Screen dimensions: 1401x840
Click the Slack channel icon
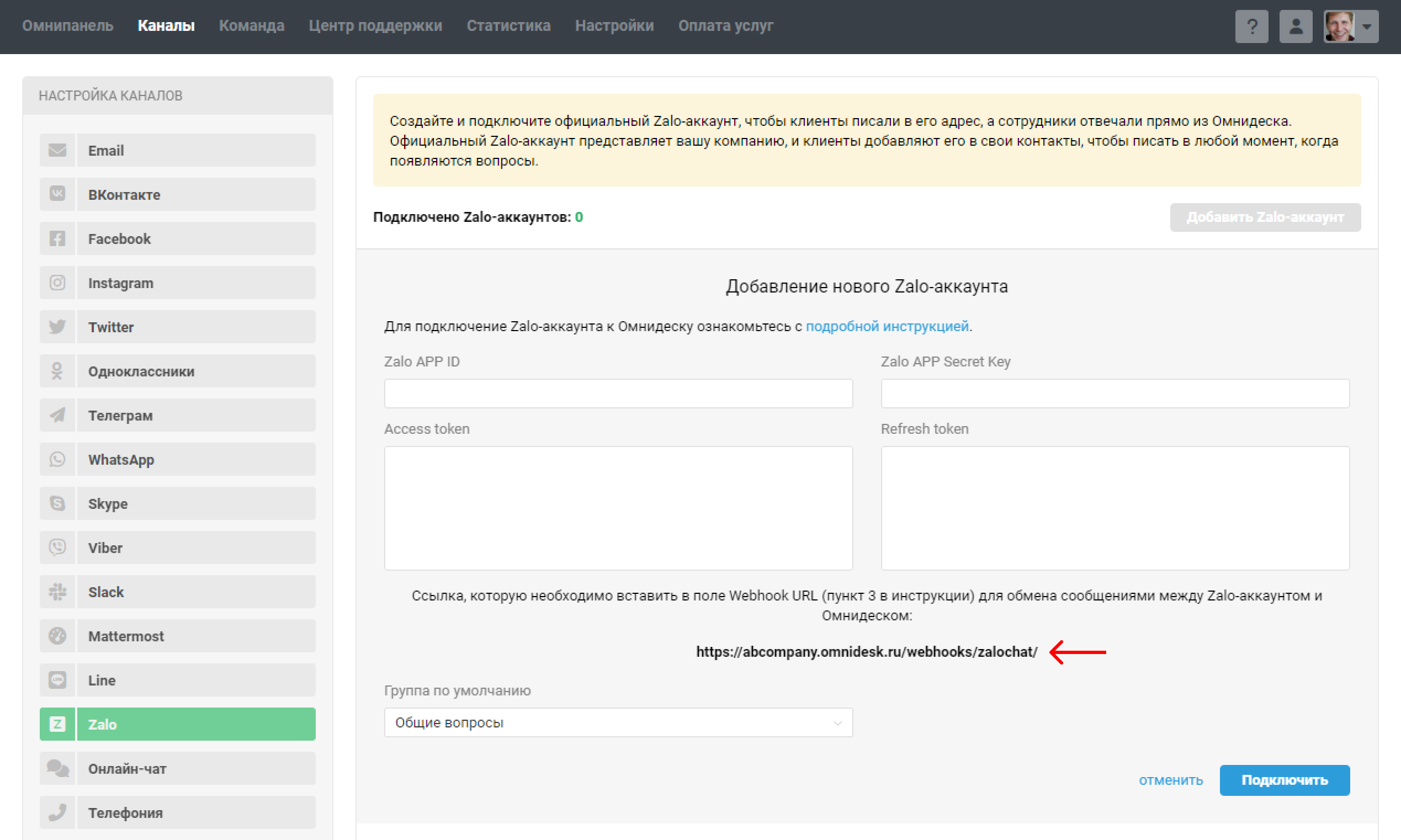click(57, 592)
